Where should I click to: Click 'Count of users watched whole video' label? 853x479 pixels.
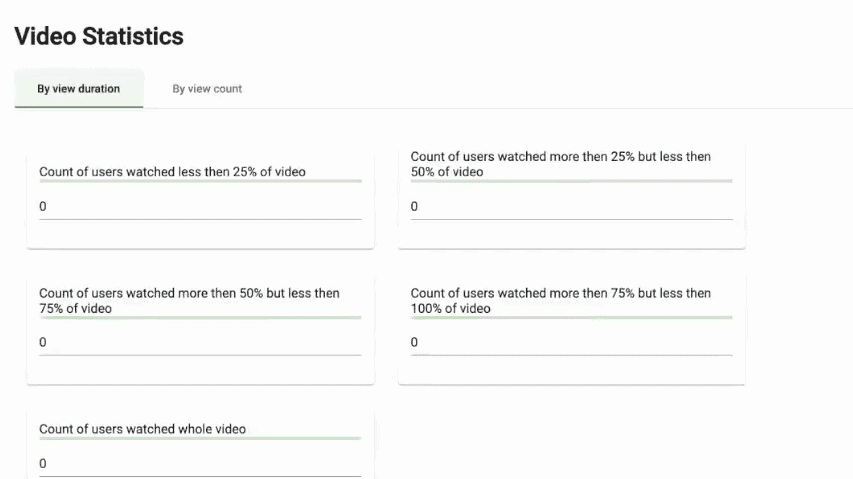(142, 429)
